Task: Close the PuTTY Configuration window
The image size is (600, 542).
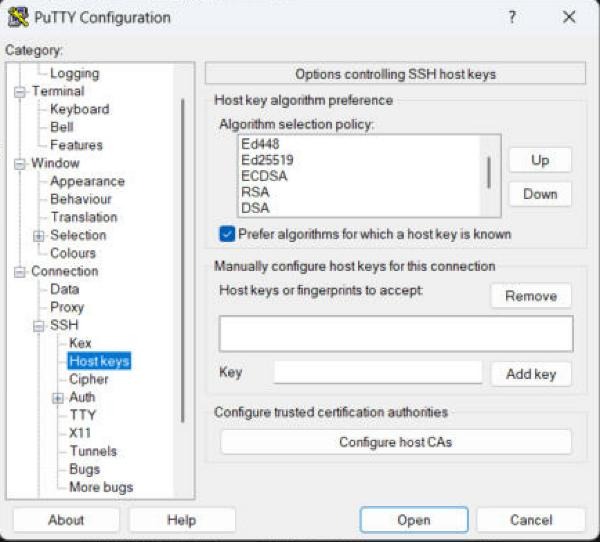Action: click(569, 17)
